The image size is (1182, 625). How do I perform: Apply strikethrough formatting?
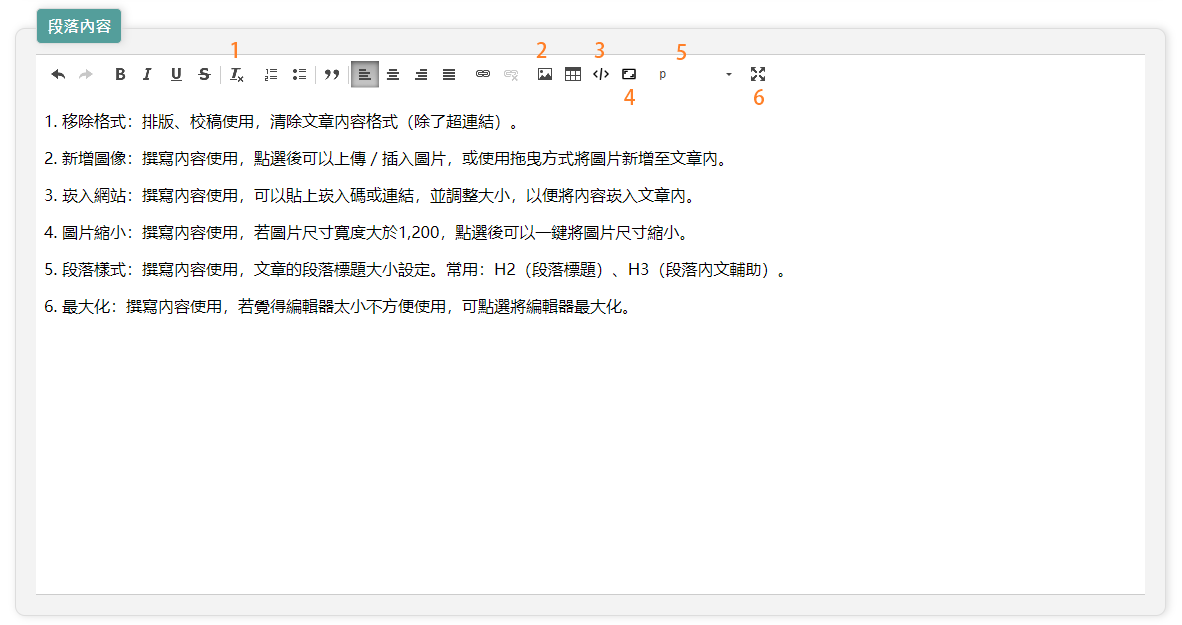[204, 74]
